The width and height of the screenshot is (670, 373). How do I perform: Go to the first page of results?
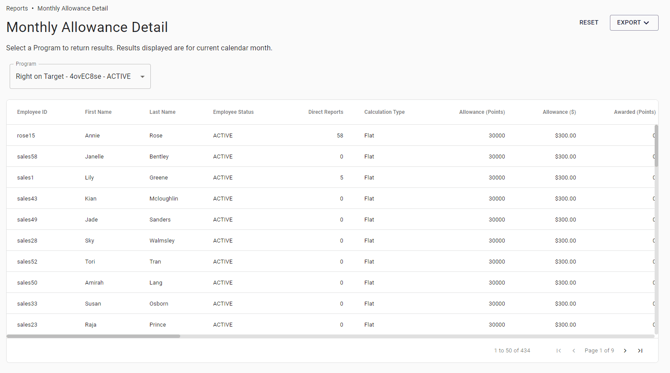[x=558, y=350]
